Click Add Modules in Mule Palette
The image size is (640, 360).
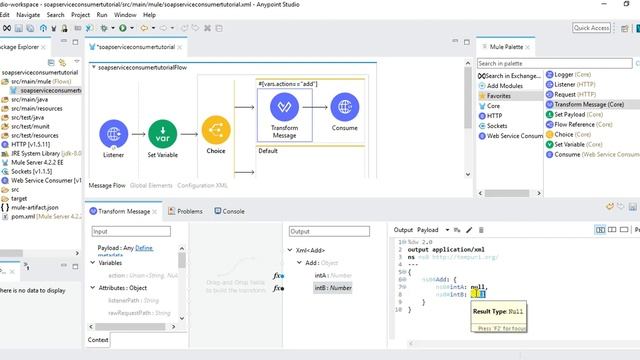click(501, 86)
